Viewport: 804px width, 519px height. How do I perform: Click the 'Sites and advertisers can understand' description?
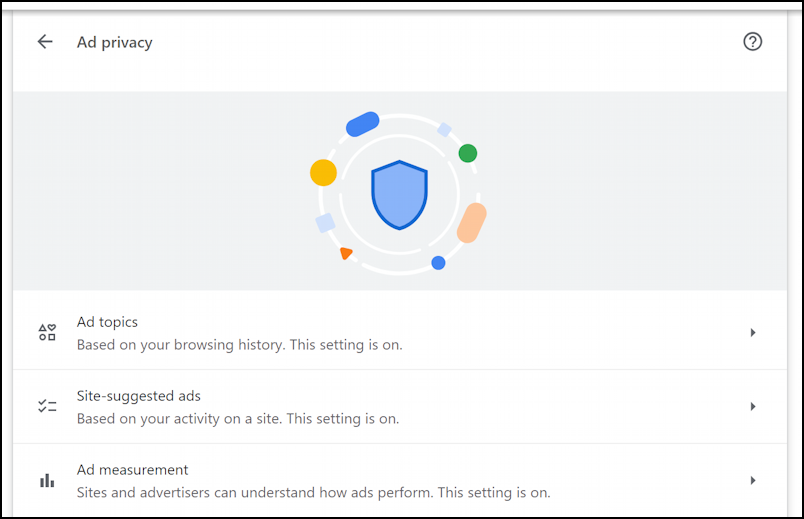[x=313, y=493]
